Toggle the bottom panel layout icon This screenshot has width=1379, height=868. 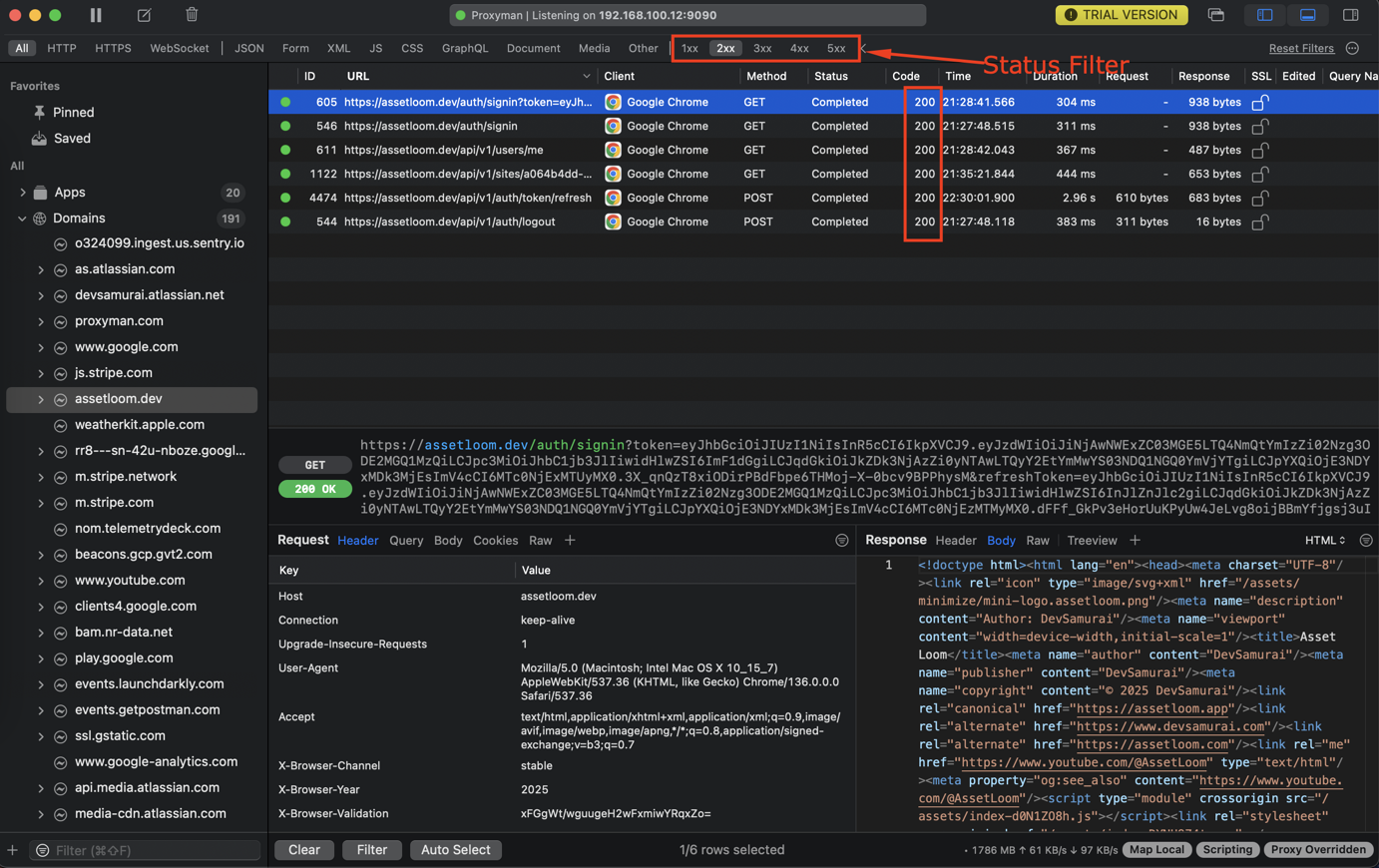[1307, 15]
